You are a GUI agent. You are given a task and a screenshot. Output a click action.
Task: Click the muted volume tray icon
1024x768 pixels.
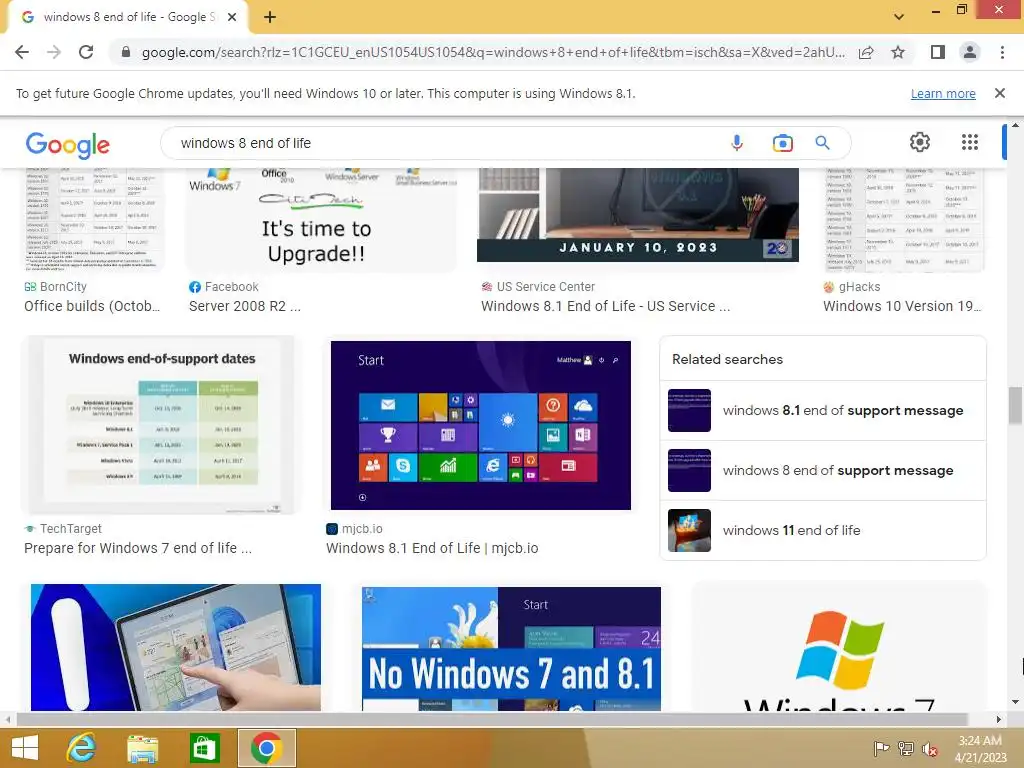(930, 749)
